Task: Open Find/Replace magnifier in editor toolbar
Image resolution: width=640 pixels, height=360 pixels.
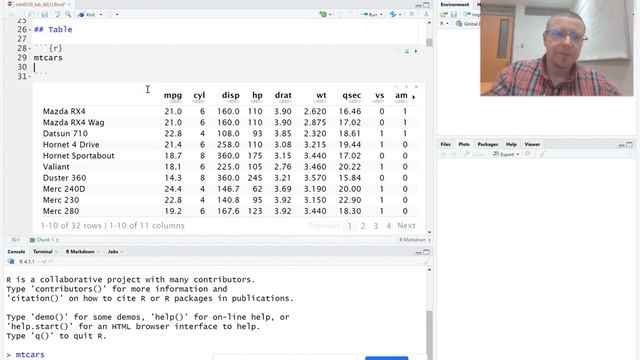Action: tap(68, 15)
